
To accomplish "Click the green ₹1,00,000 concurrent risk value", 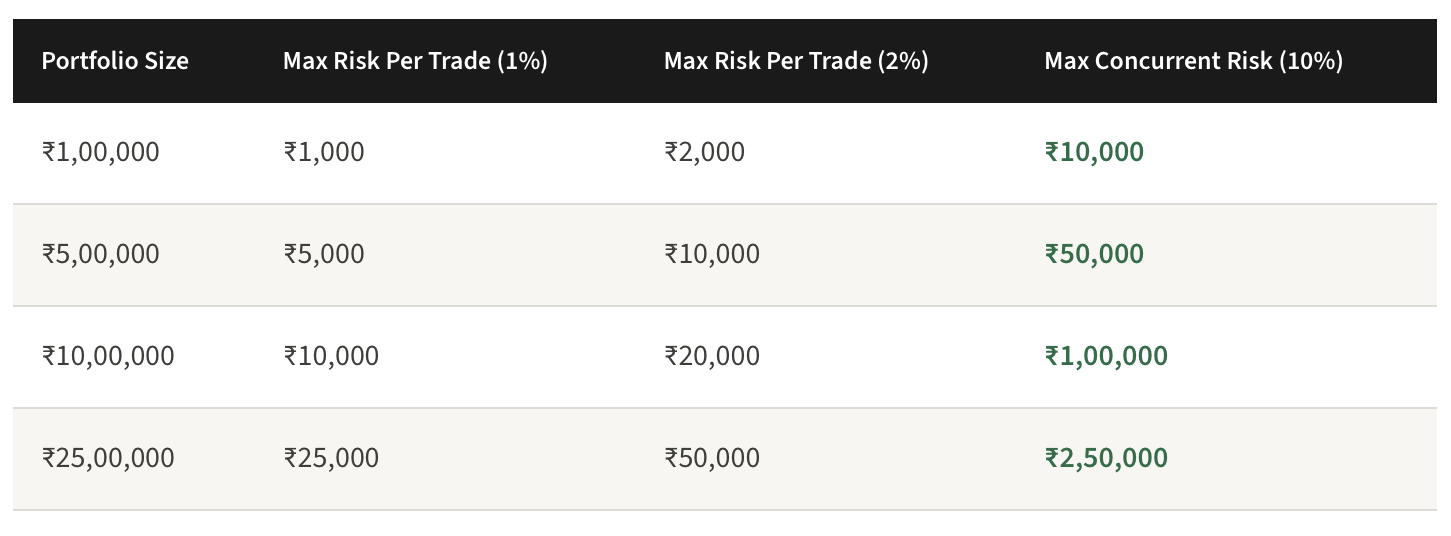I will 1106,356.
